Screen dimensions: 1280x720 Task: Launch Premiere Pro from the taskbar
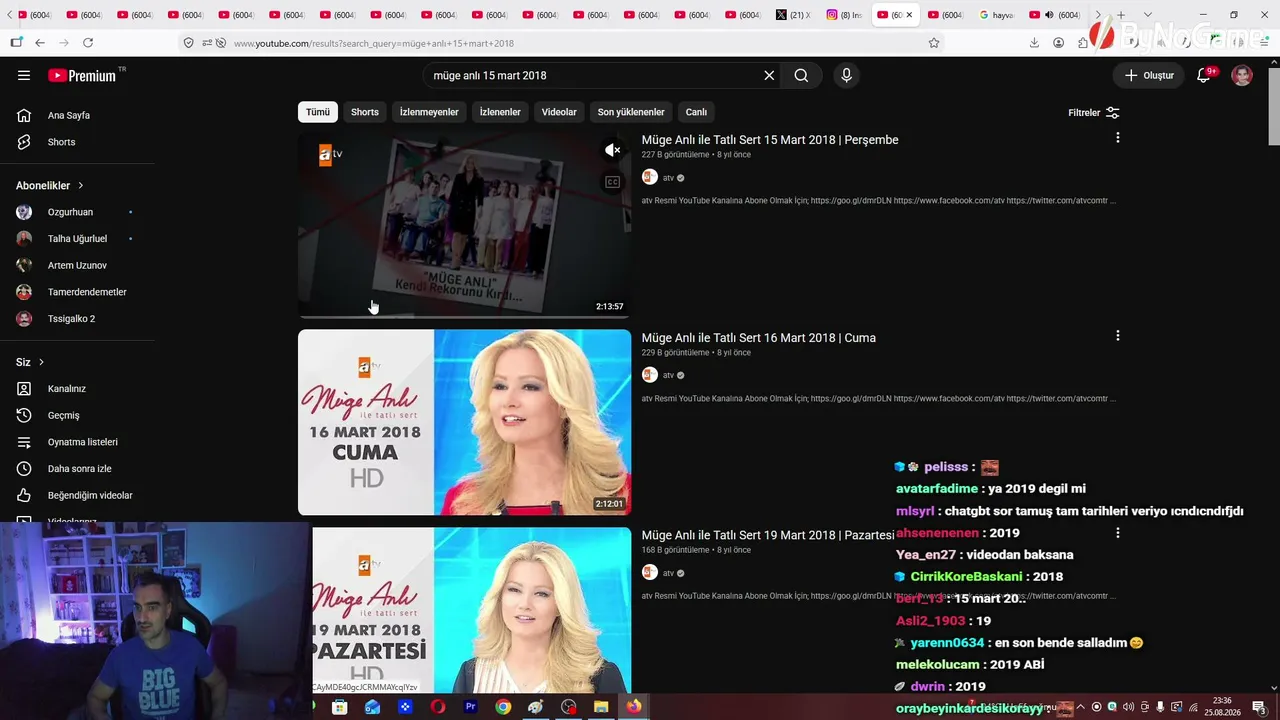click(x=470, y=707)
